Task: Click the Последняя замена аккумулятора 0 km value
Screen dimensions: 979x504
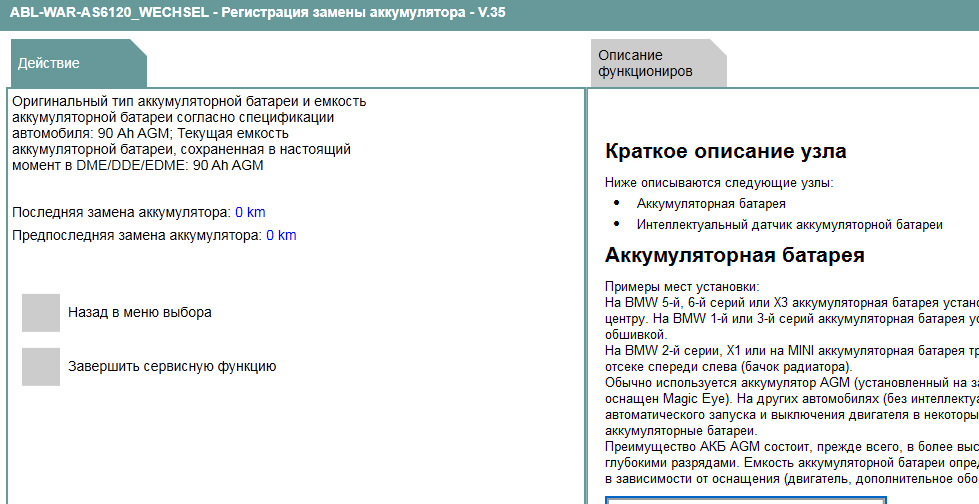Action: coord(250,212)
